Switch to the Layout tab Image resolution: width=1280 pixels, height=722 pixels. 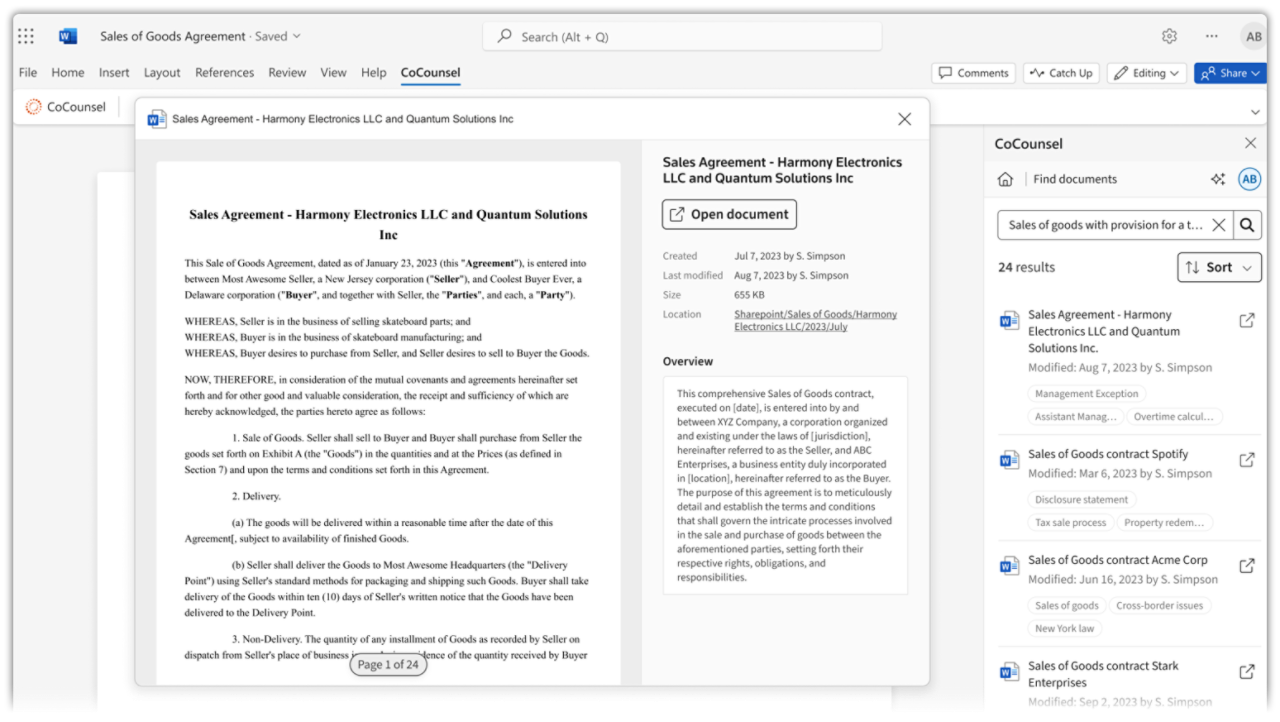(162, 73)
